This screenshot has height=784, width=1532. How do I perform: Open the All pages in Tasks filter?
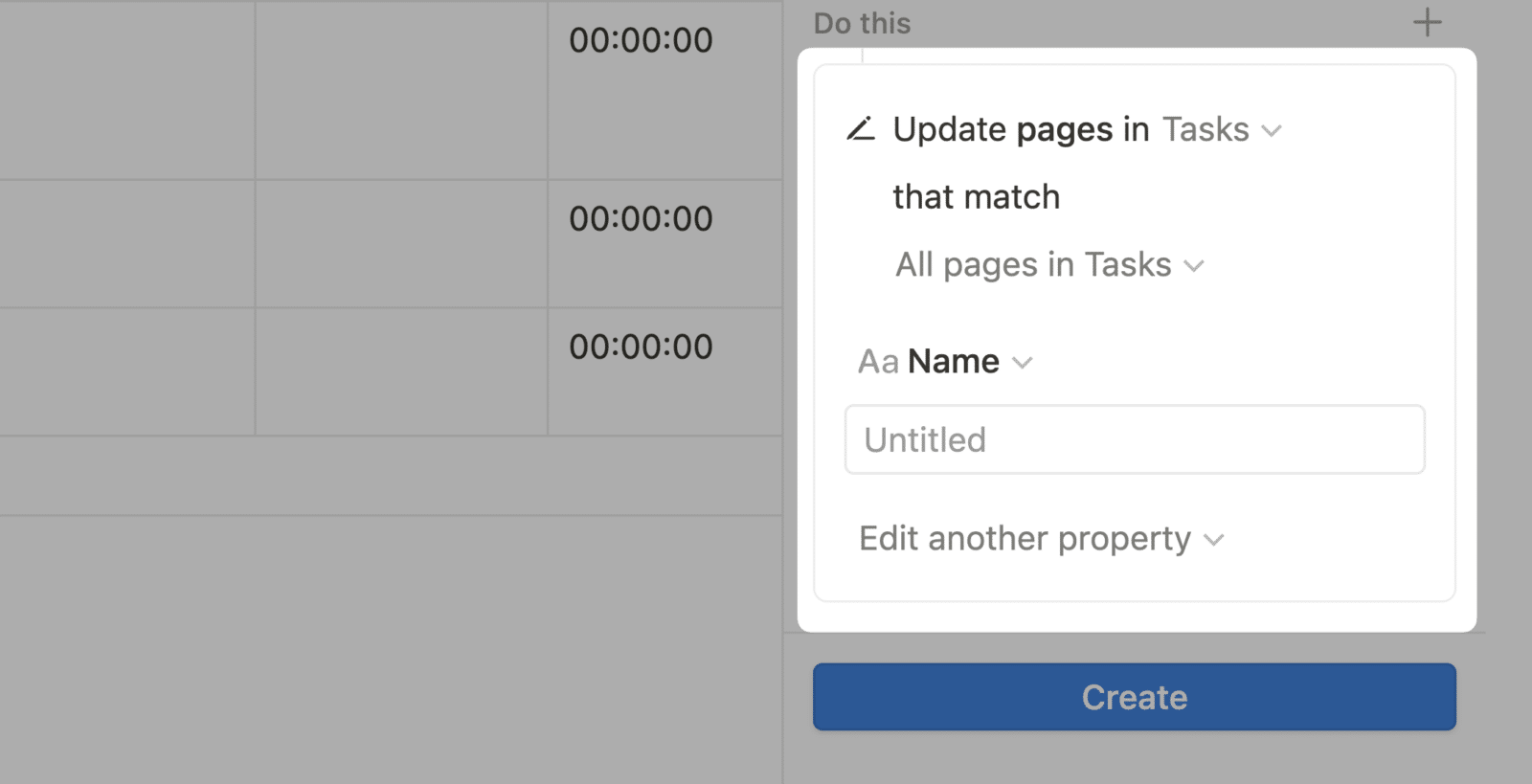(x=1049, y=264)
